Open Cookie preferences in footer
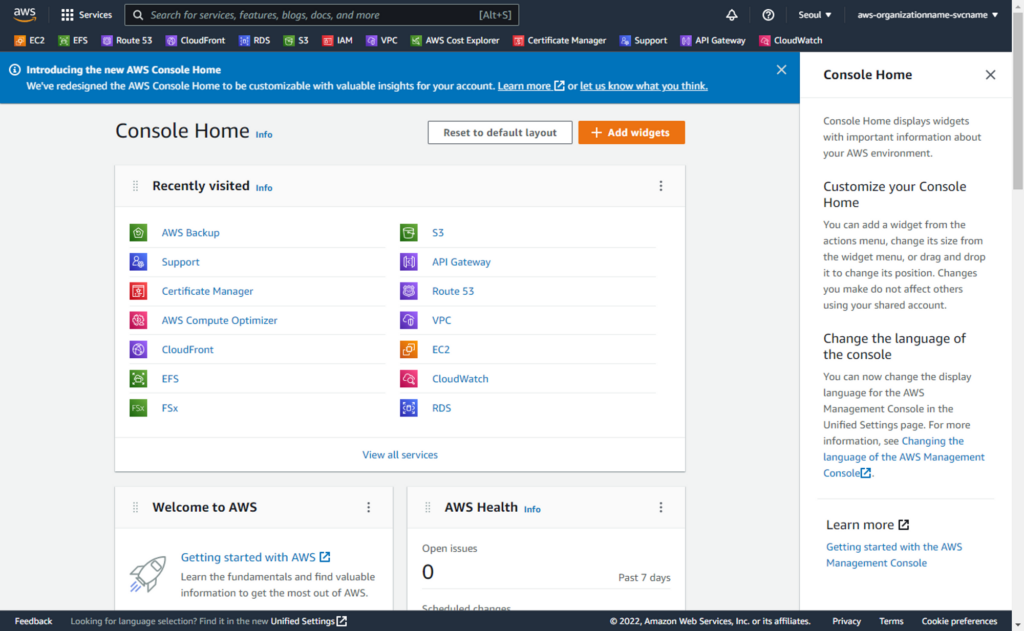 coord(959,621)
